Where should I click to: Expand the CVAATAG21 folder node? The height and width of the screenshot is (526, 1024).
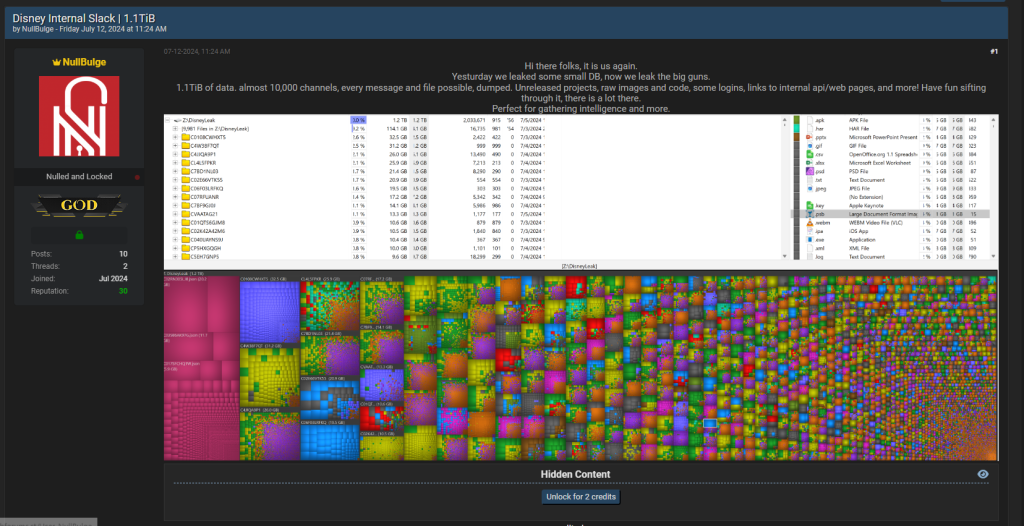pyautogui.click(x=177, y=214)
